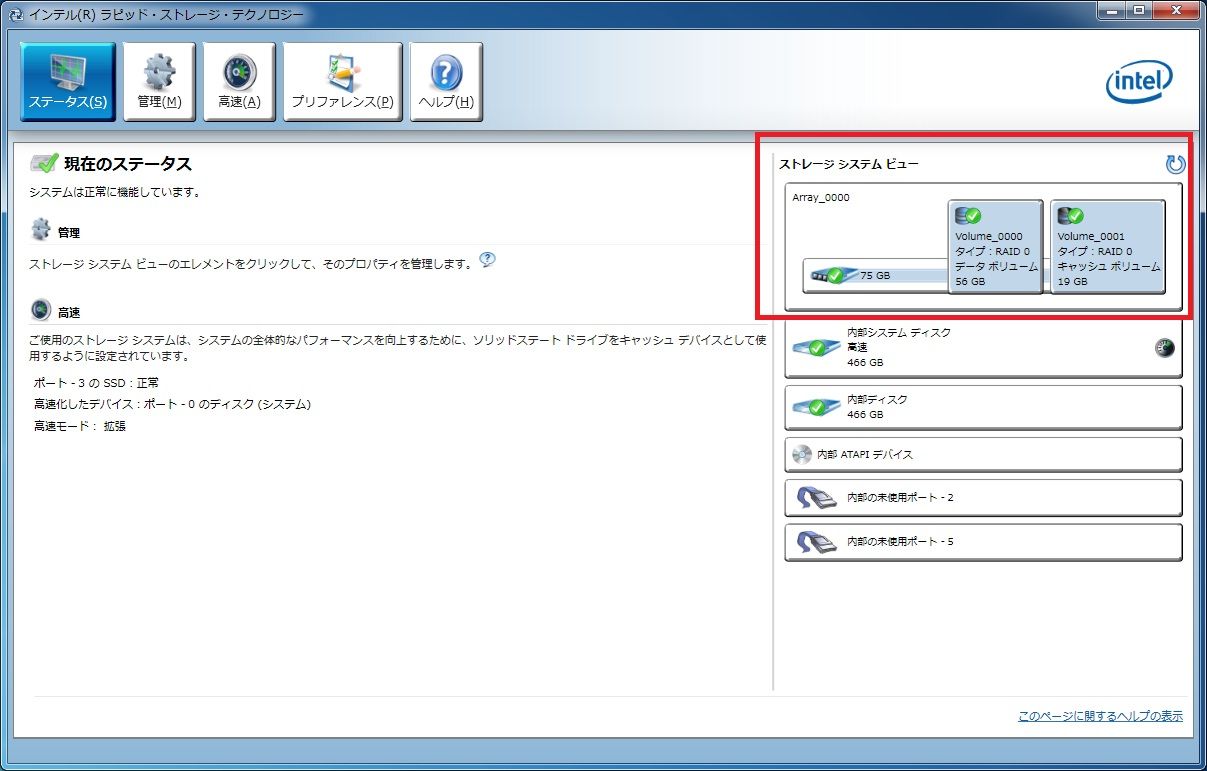Select the 内部システム ディスク 466 GB entry

click(983, 347)
